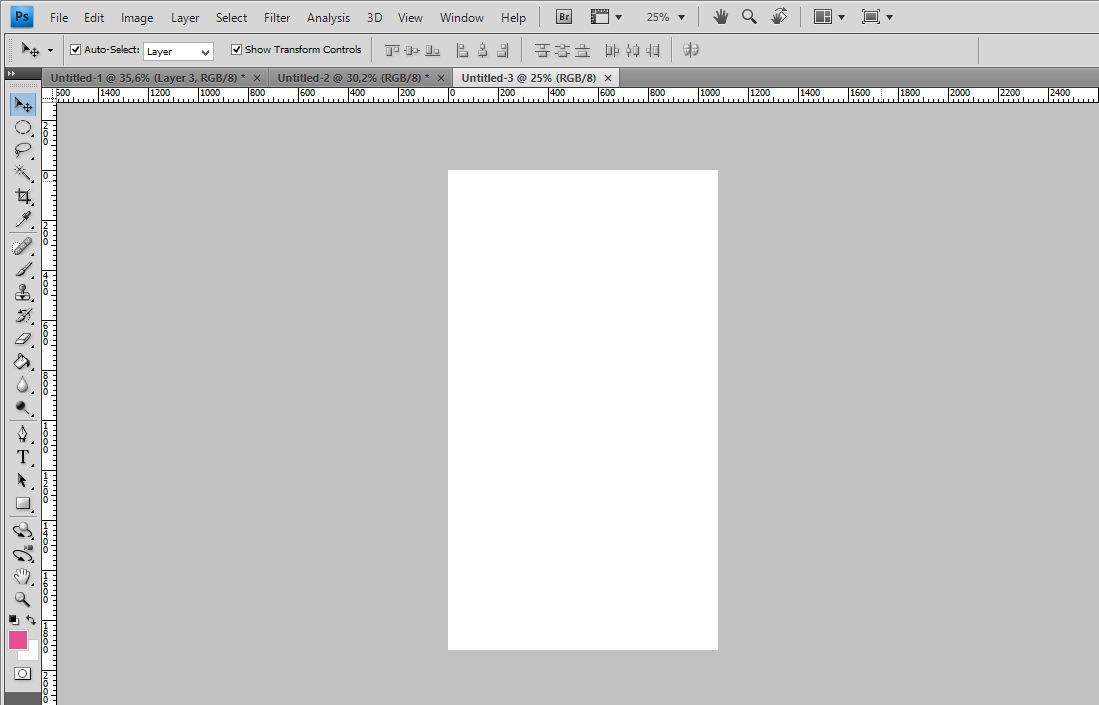
Task: Toggle the Auto-Select checkbox
Action: click(76, 50)
